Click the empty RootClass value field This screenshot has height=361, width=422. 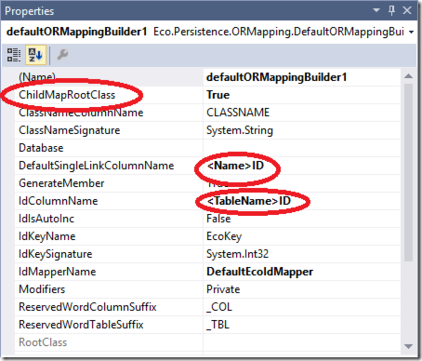pyautogui.click(x=302, y=342)
